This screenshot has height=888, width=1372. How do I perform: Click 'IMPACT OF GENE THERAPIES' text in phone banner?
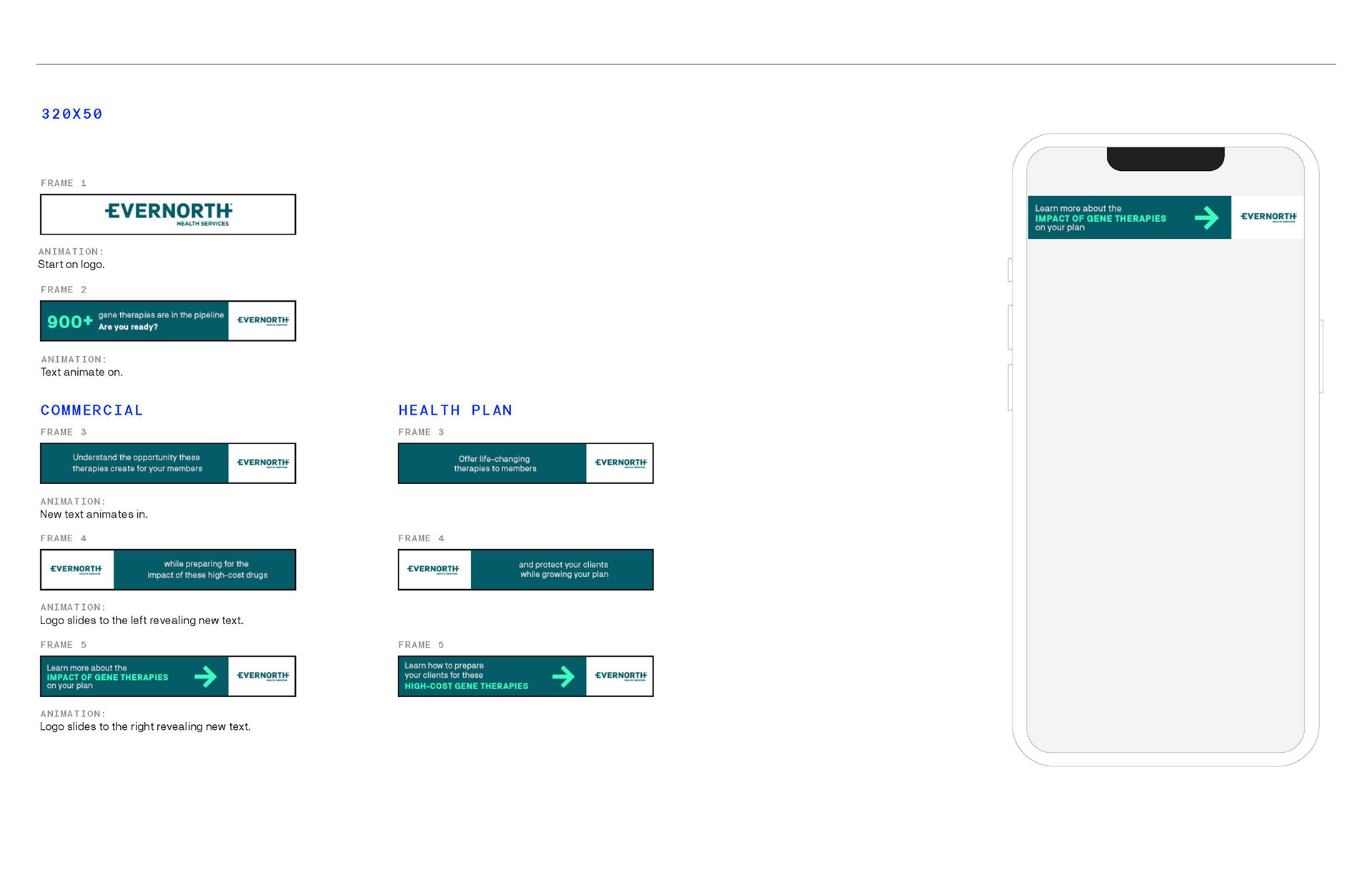click(1100, 219)
